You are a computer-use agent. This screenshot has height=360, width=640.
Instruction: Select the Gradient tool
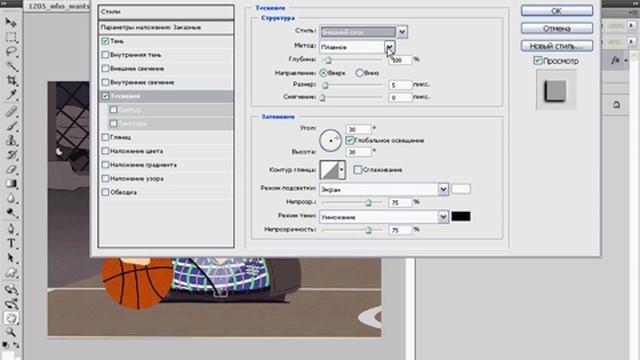[11, 184]
